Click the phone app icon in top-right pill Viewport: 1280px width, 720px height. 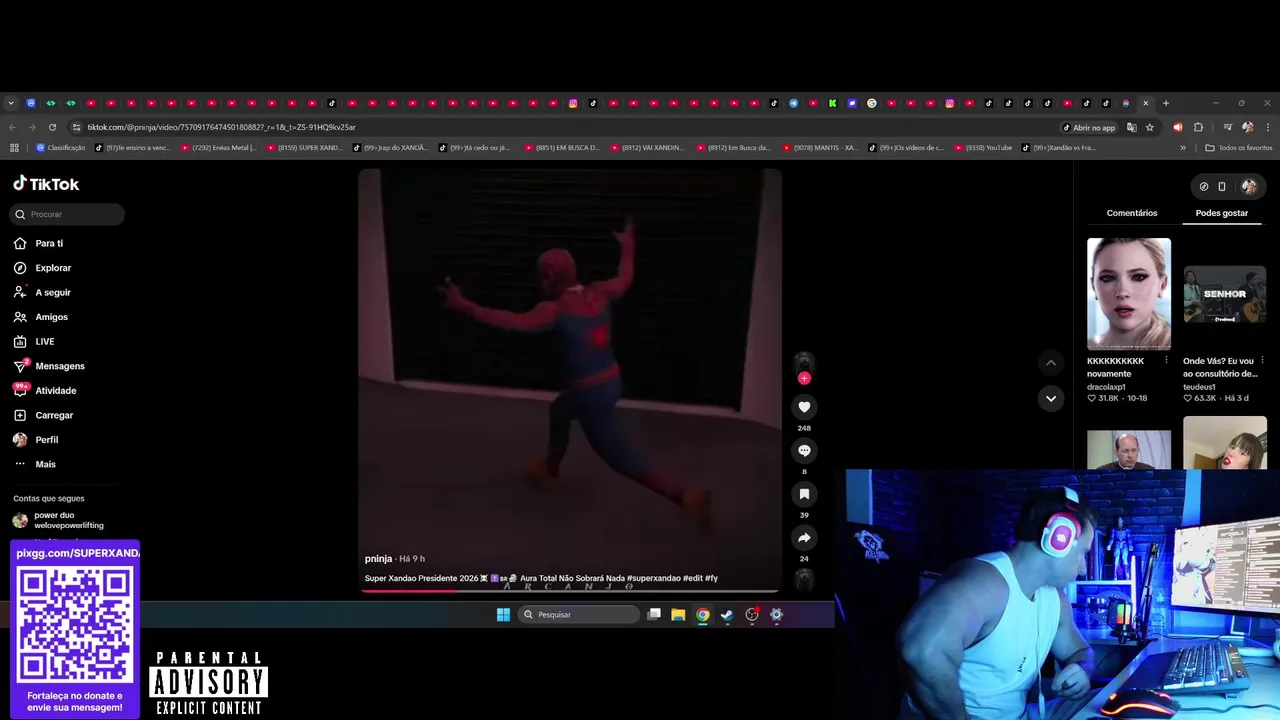1221,186
